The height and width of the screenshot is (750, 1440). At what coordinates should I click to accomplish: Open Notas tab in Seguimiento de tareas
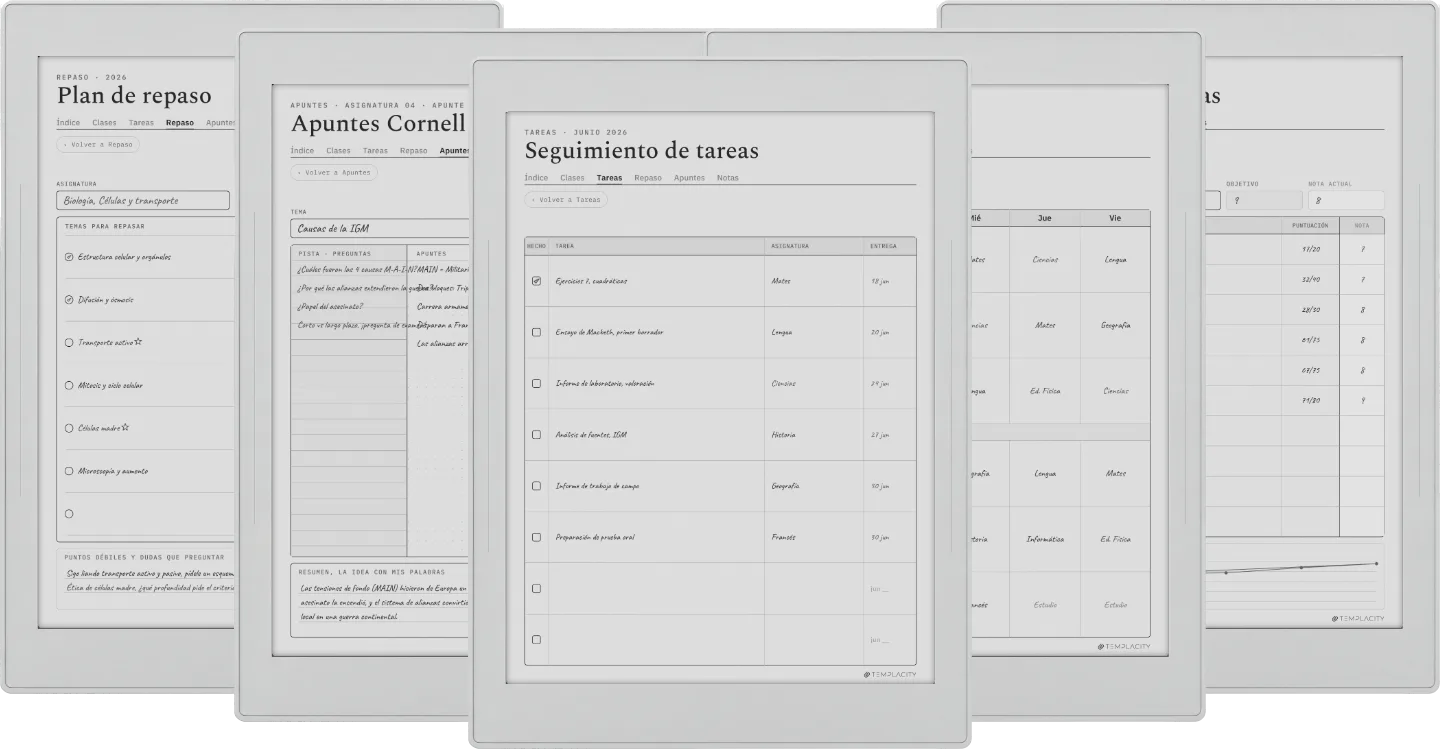pos(728,178)
